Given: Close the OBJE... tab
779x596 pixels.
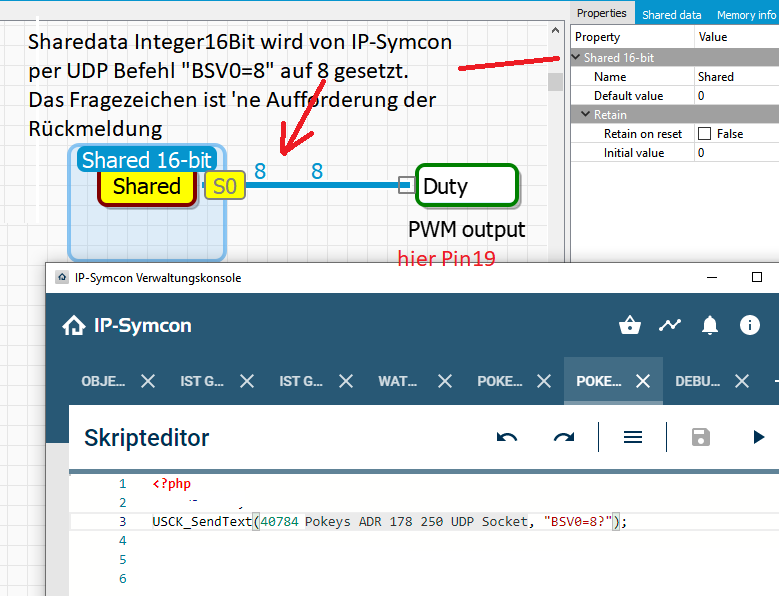Looking at the screenshot, I should click(x=148, y=381).
